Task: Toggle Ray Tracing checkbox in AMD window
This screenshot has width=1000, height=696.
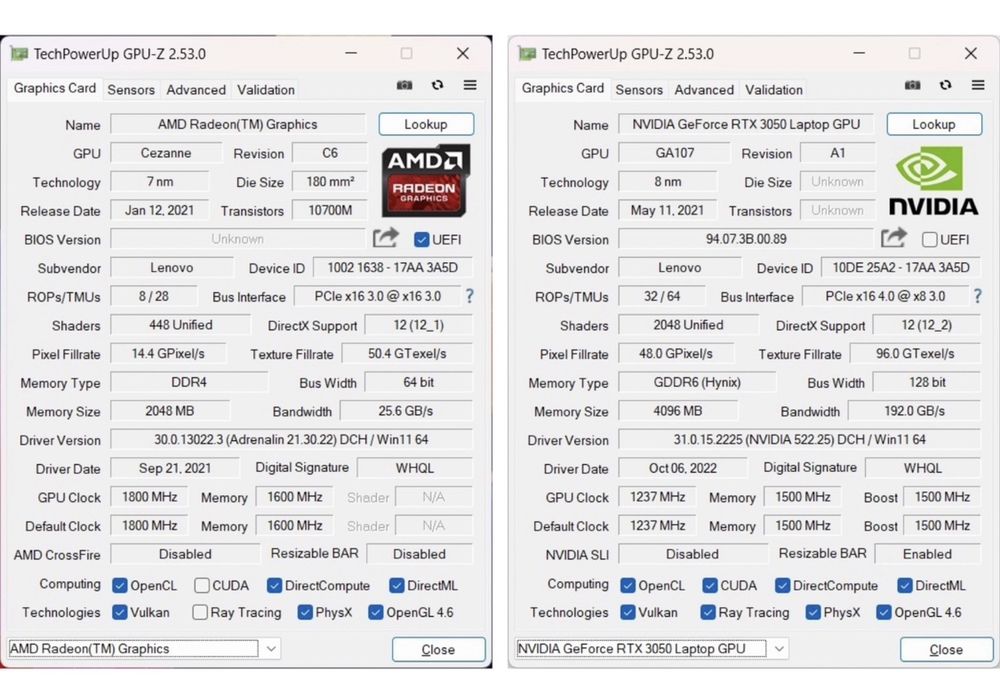Action: click(200, 612)
